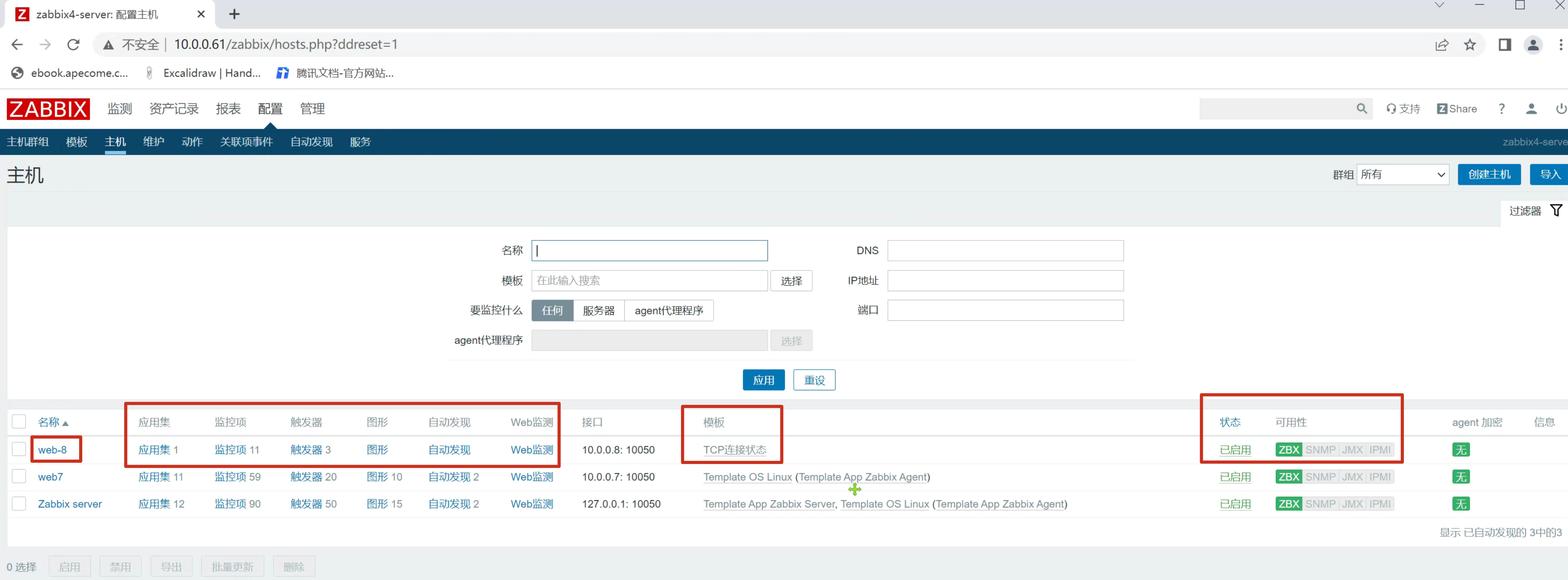This screenshot has width=1568, height=580.
Task: Open the 监测 top menu
Action: click(x=119, y=109)
